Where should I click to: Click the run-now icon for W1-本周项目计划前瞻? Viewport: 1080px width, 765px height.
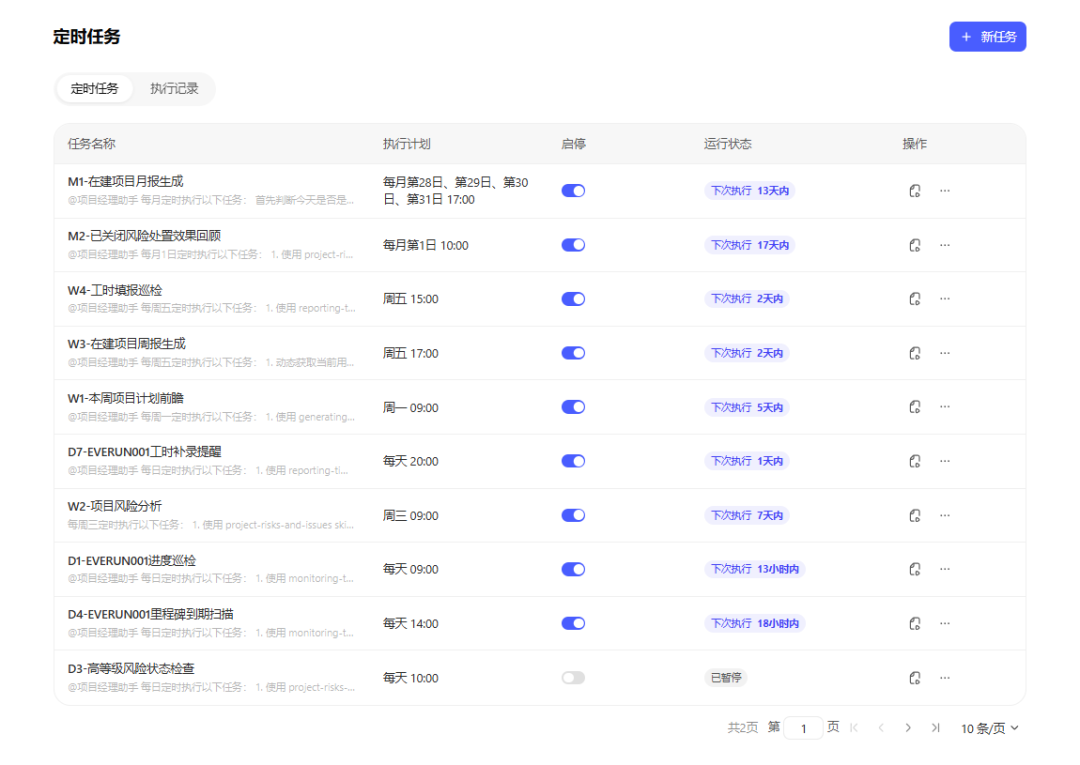coord(915,407)
